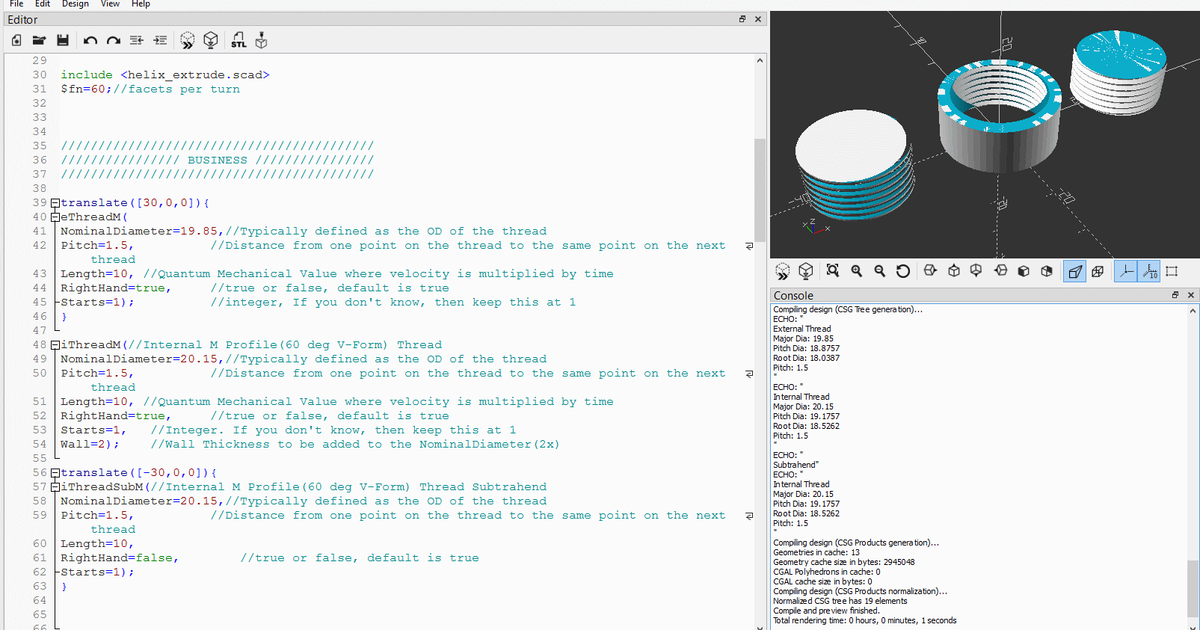Zoom in on the 3D view
Screen dimensions: 1200x630
click(x=857, y=270)
